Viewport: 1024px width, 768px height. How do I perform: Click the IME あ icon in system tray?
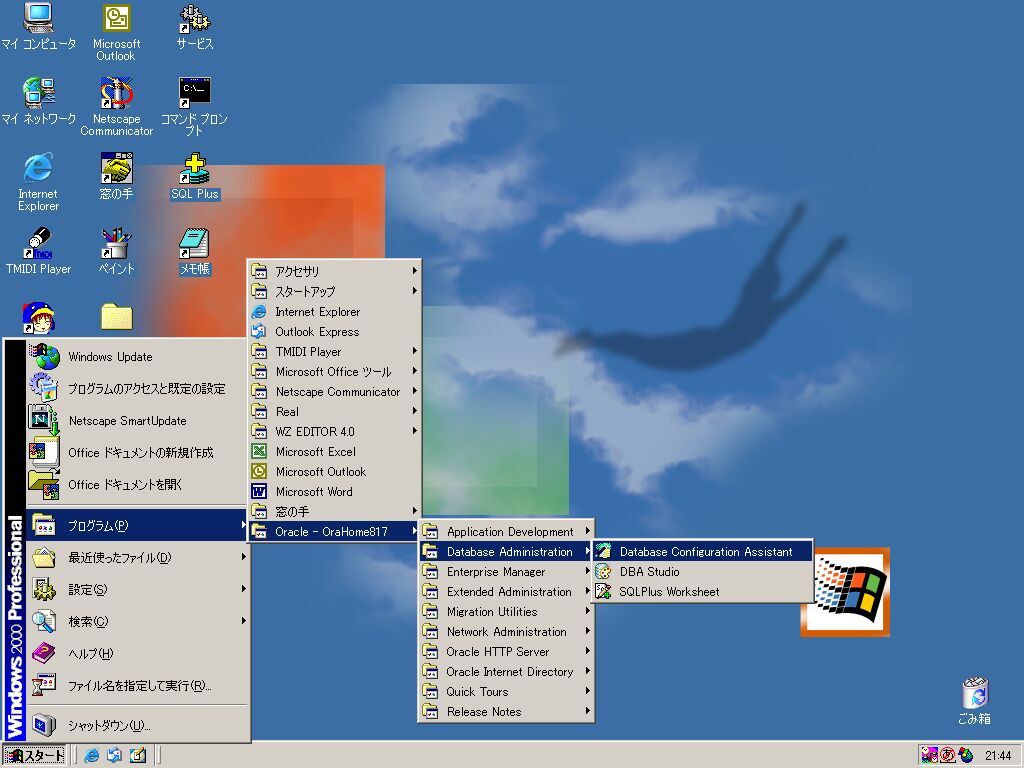948,756
